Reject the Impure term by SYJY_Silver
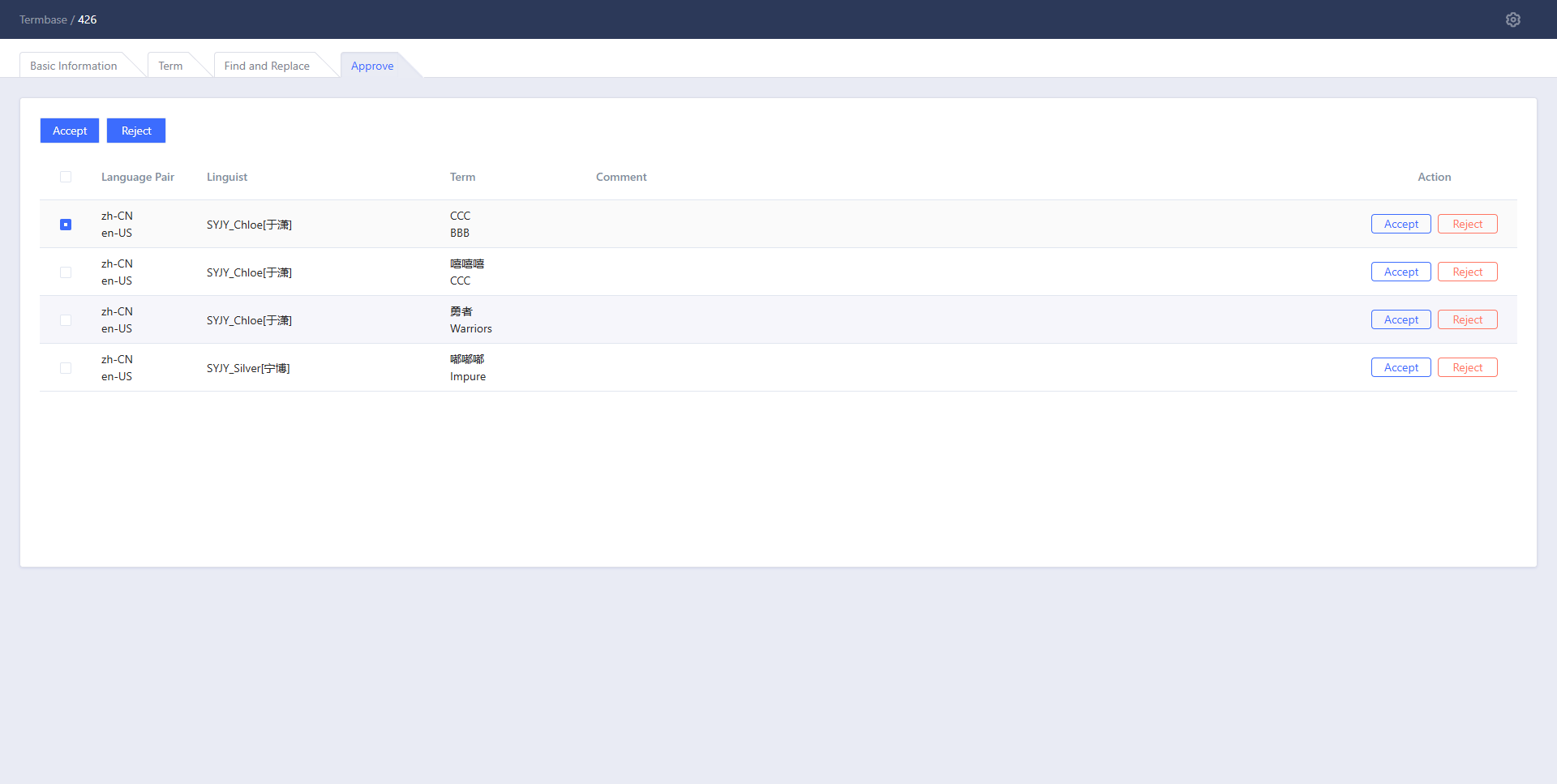 1468,367
